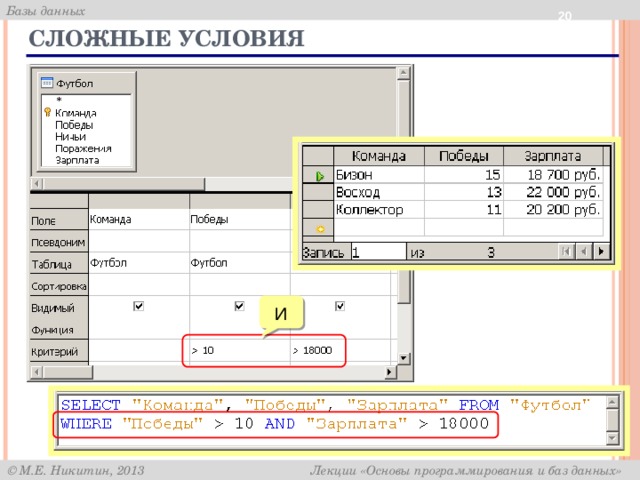
Task: Click Победы value 13 in results
Action: [464, 192]
